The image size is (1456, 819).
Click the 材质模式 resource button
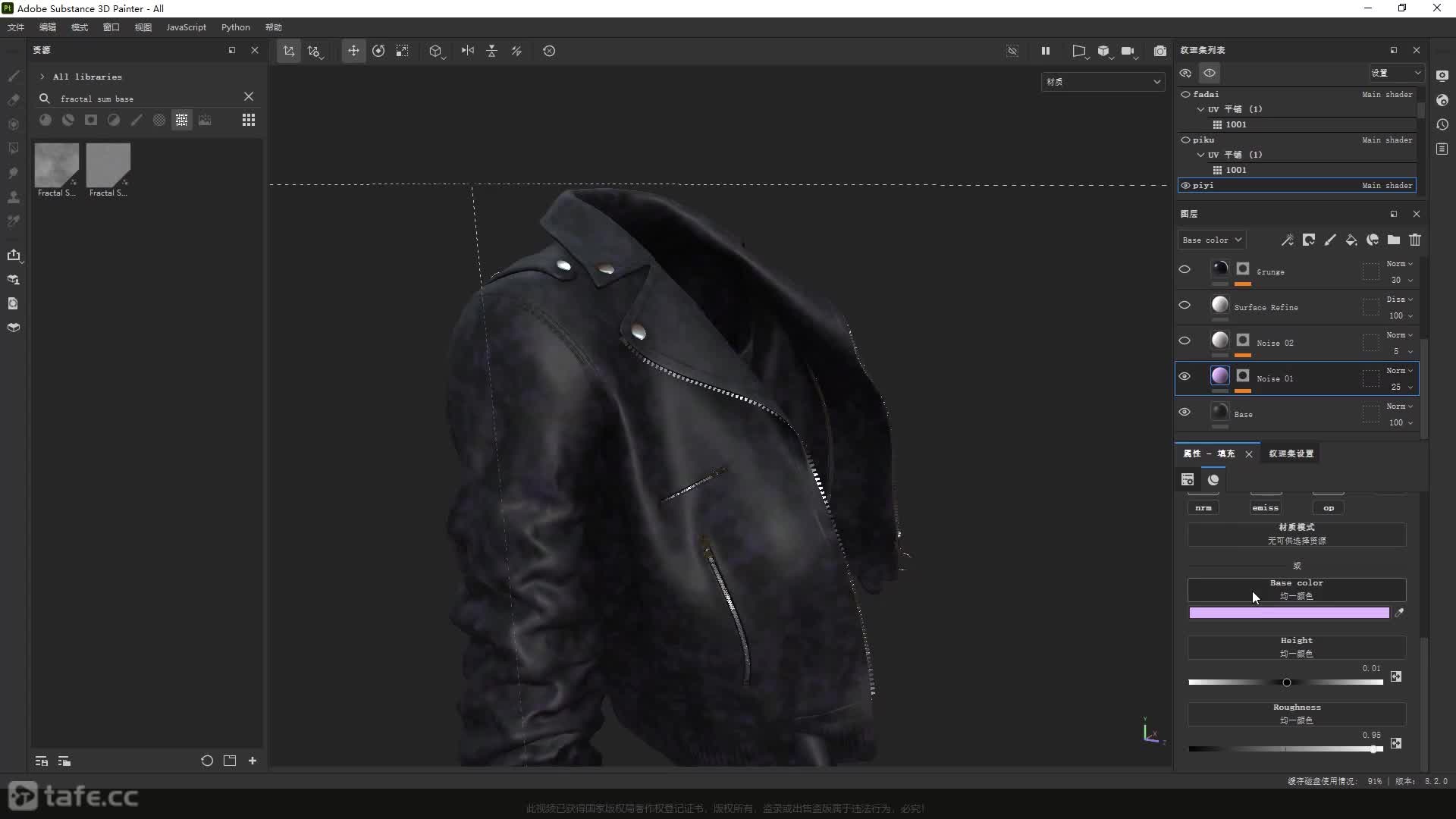1297,534
